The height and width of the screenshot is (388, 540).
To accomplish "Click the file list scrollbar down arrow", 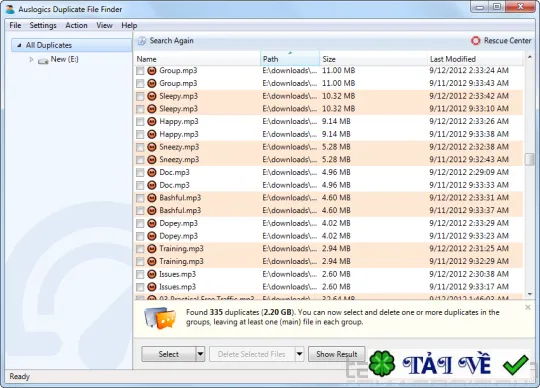I will click(529, 294).
